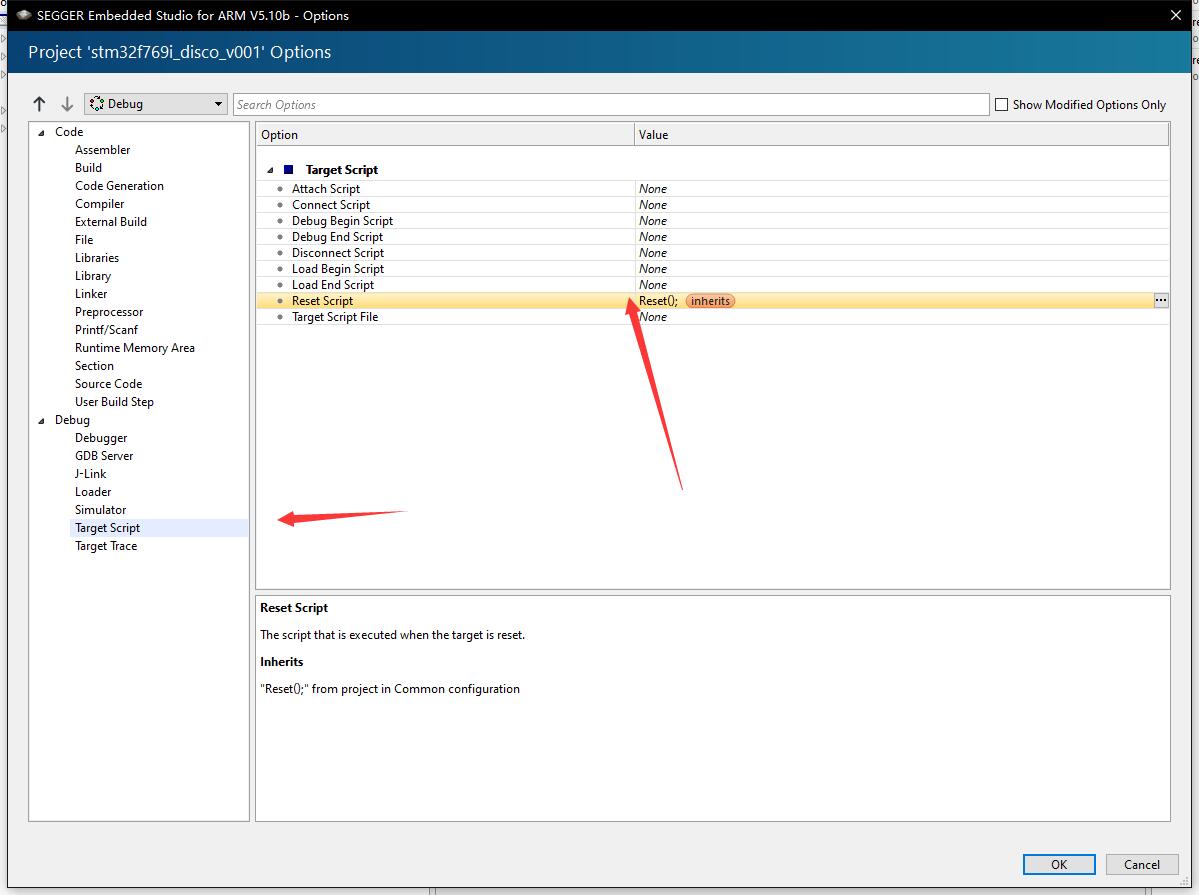
Task: Select the Target Script File row
Action: [712, 317]
